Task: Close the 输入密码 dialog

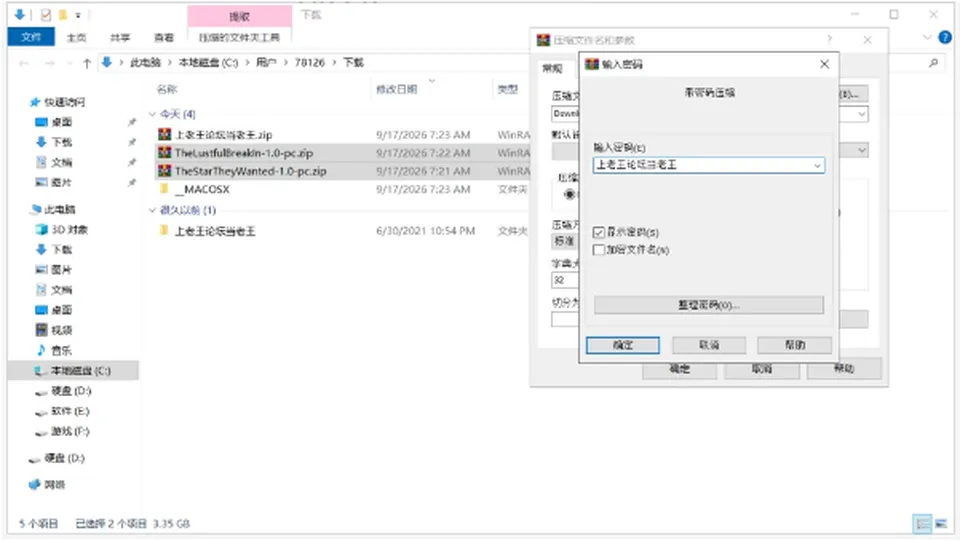Action: tap(824, 64)
